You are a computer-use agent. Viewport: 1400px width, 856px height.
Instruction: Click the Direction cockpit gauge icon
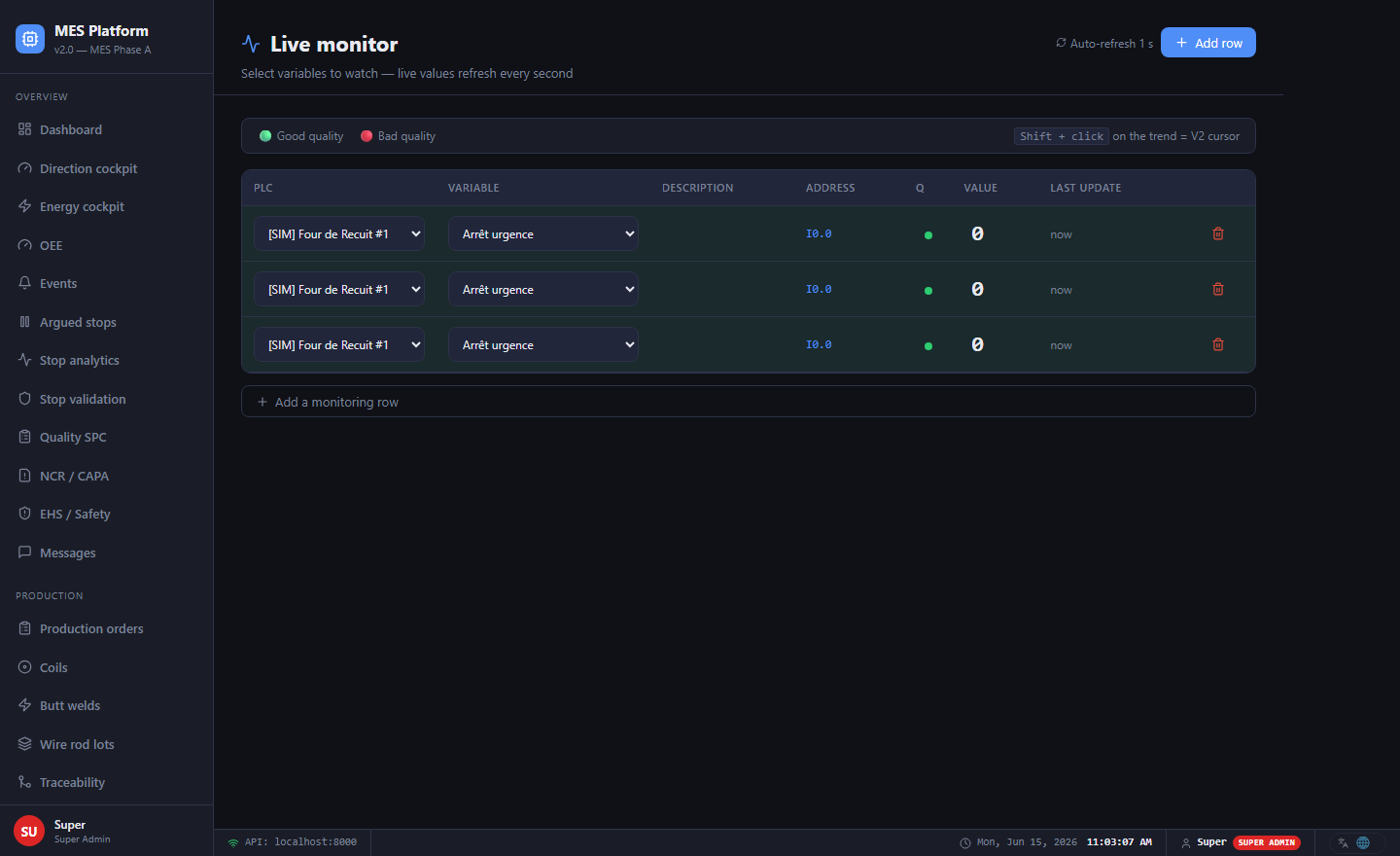25,168
